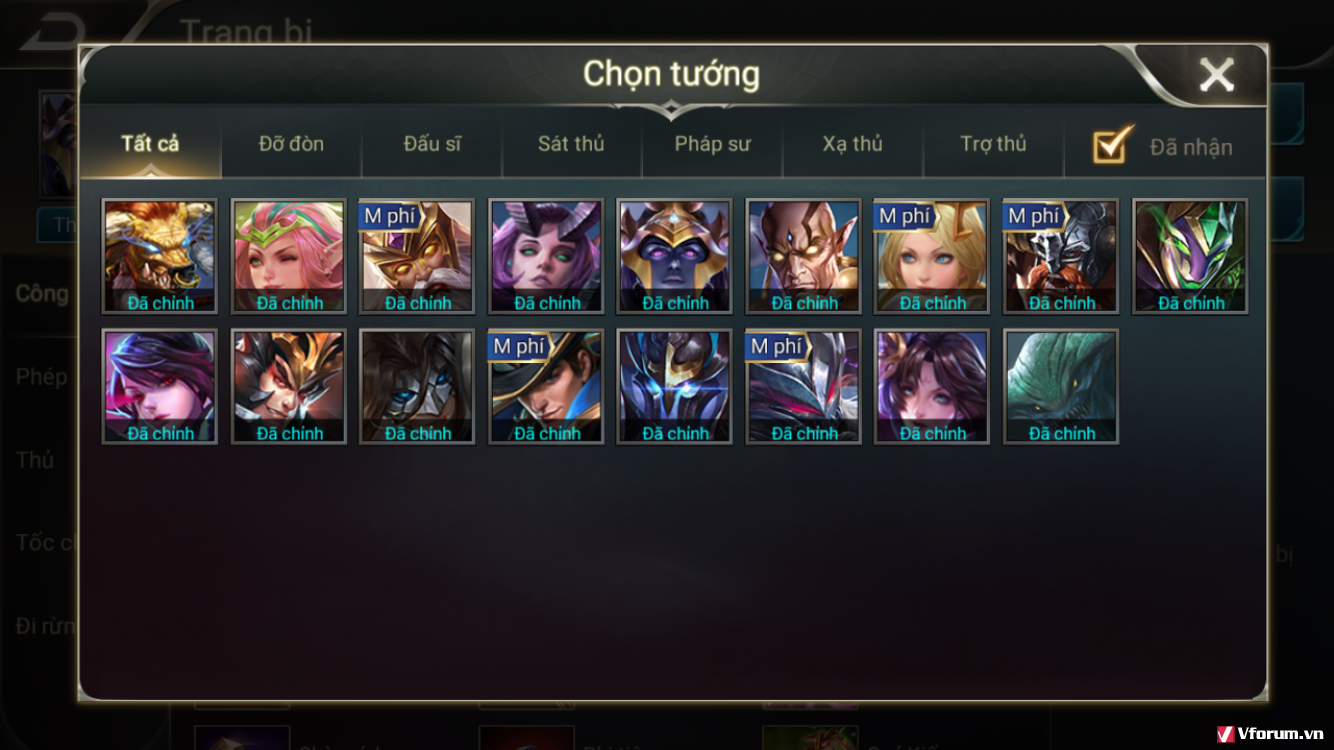The width and height of the screenshot is (1334, 750).
Task: Switch to the Xạ thủ tab
Action: pyautogui.click(x=852, y=144)
